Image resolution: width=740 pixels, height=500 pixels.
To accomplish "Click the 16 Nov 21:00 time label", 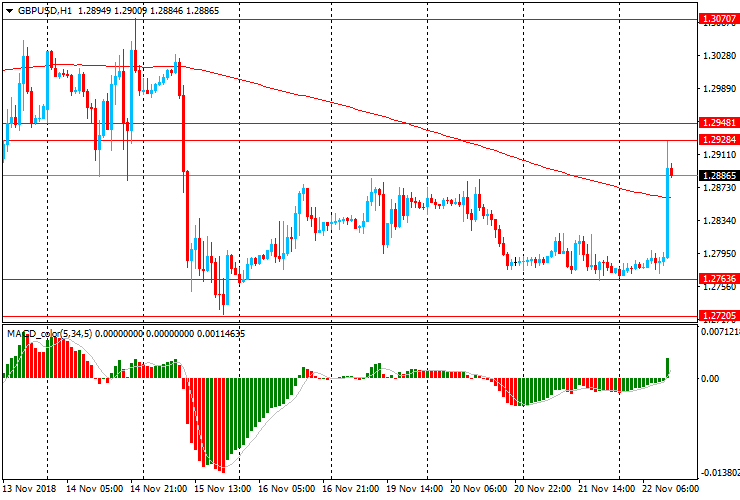I will tap(350, 489).
